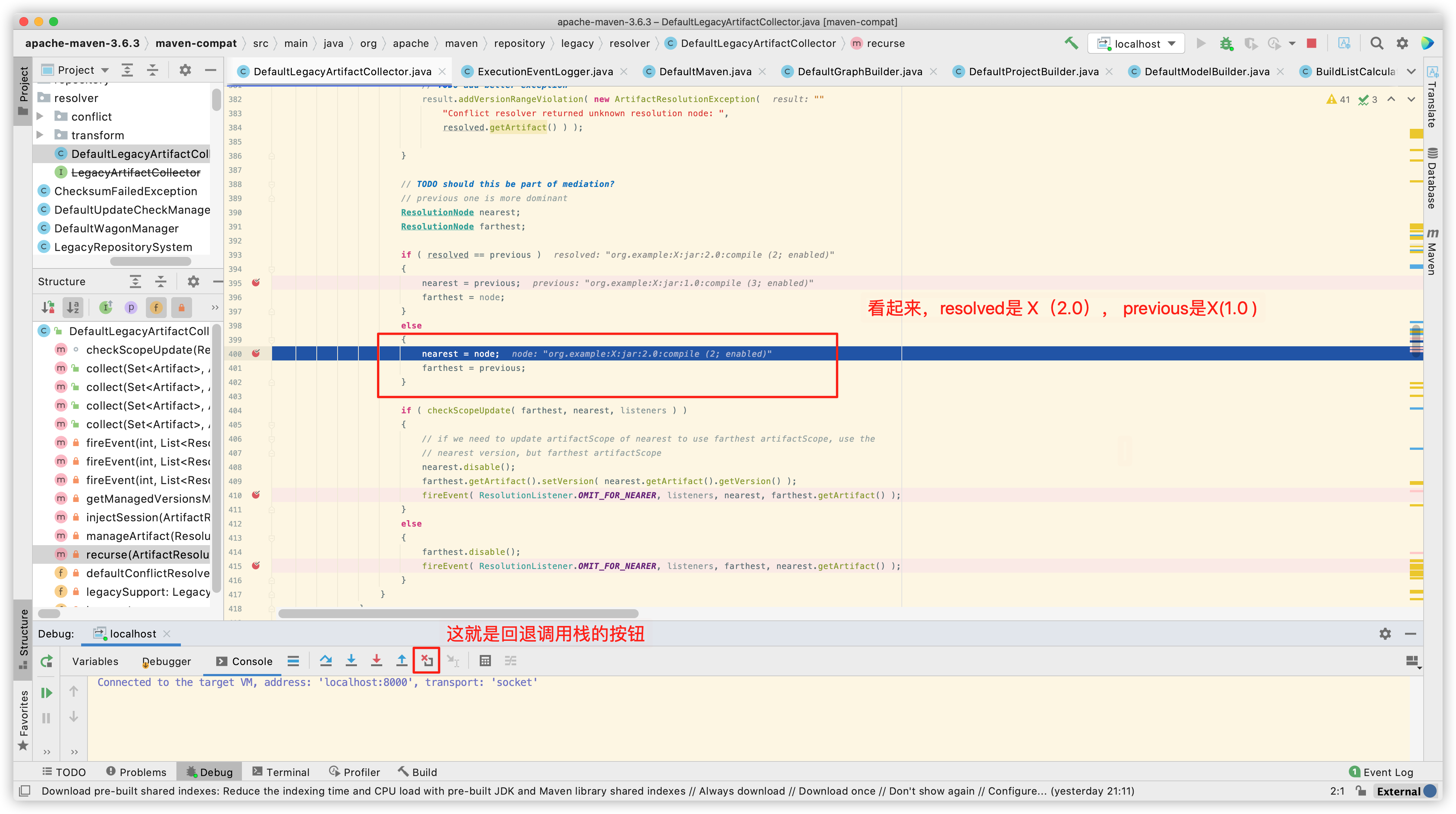
Task: Click Collapse All in Project panel
Action: click(153, 70)
